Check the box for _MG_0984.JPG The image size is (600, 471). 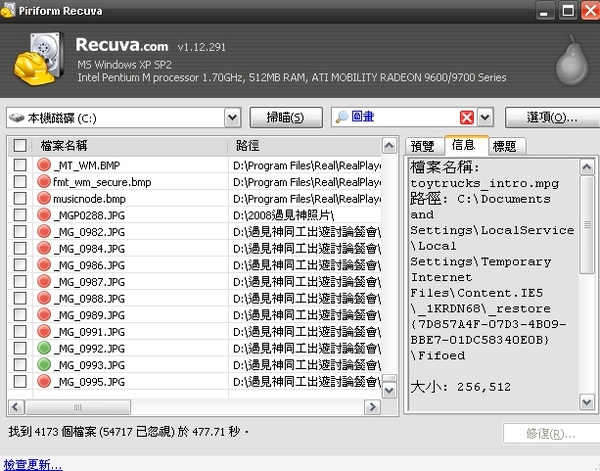[20, 248]
